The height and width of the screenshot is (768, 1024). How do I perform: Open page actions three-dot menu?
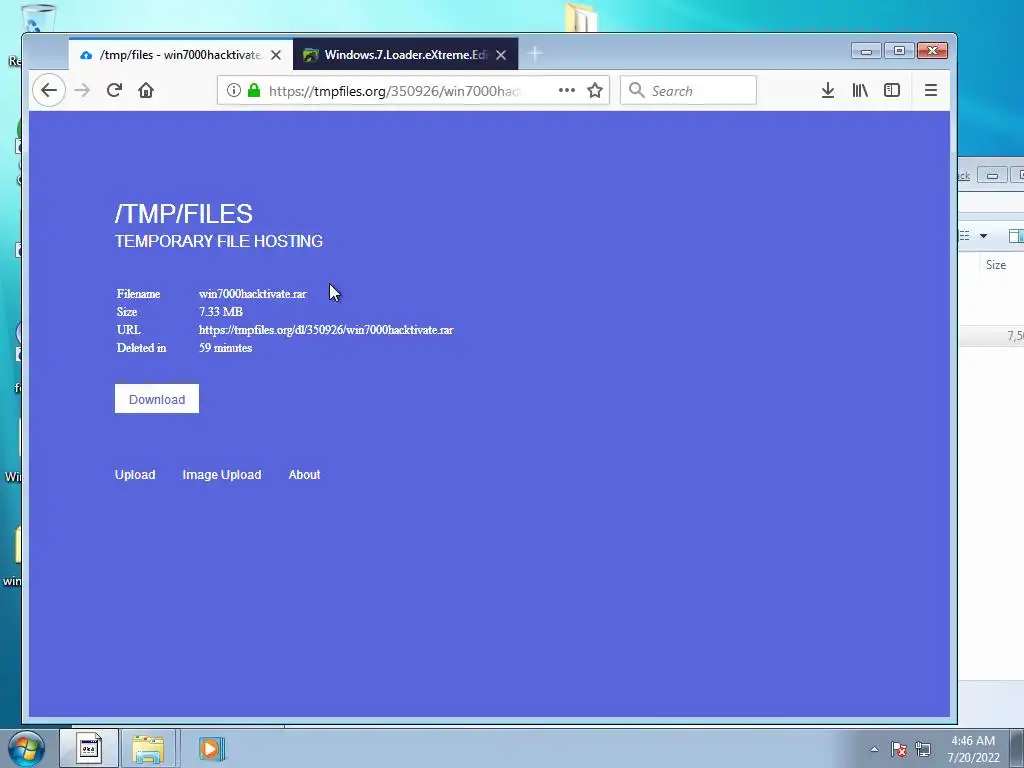point(567,90)
